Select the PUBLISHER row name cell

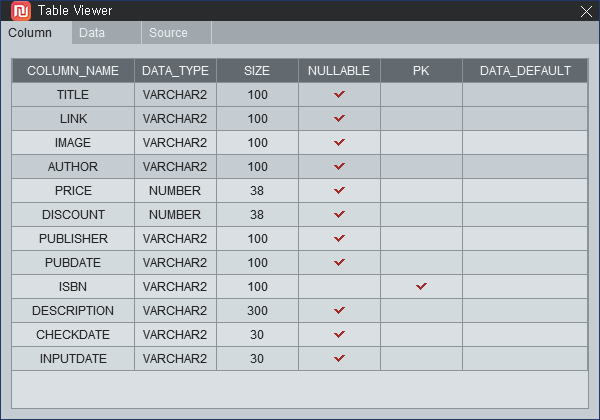(73, 239)
